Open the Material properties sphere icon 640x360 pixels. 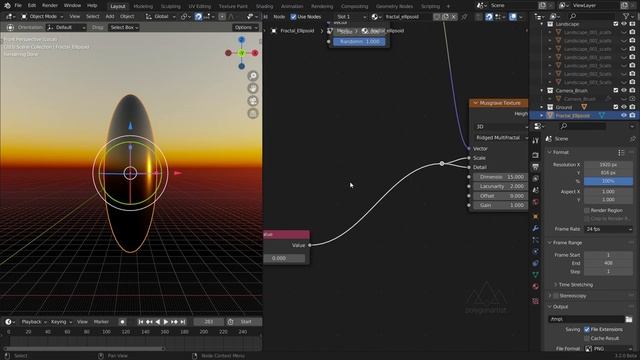tap(536, 287)
